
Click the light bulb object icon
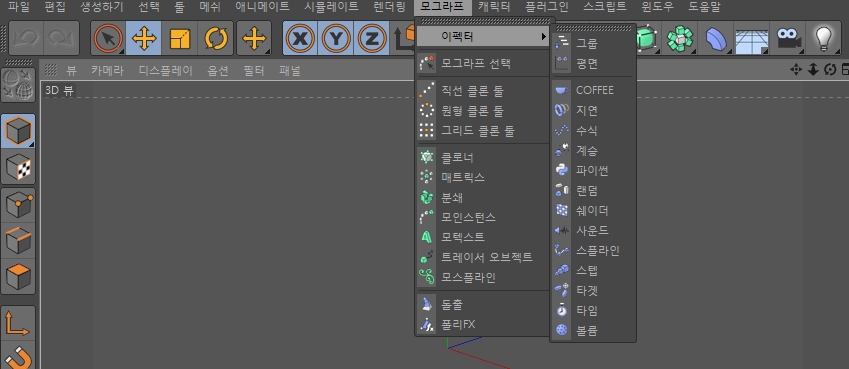pyautogui.click(x=824, y=38)
